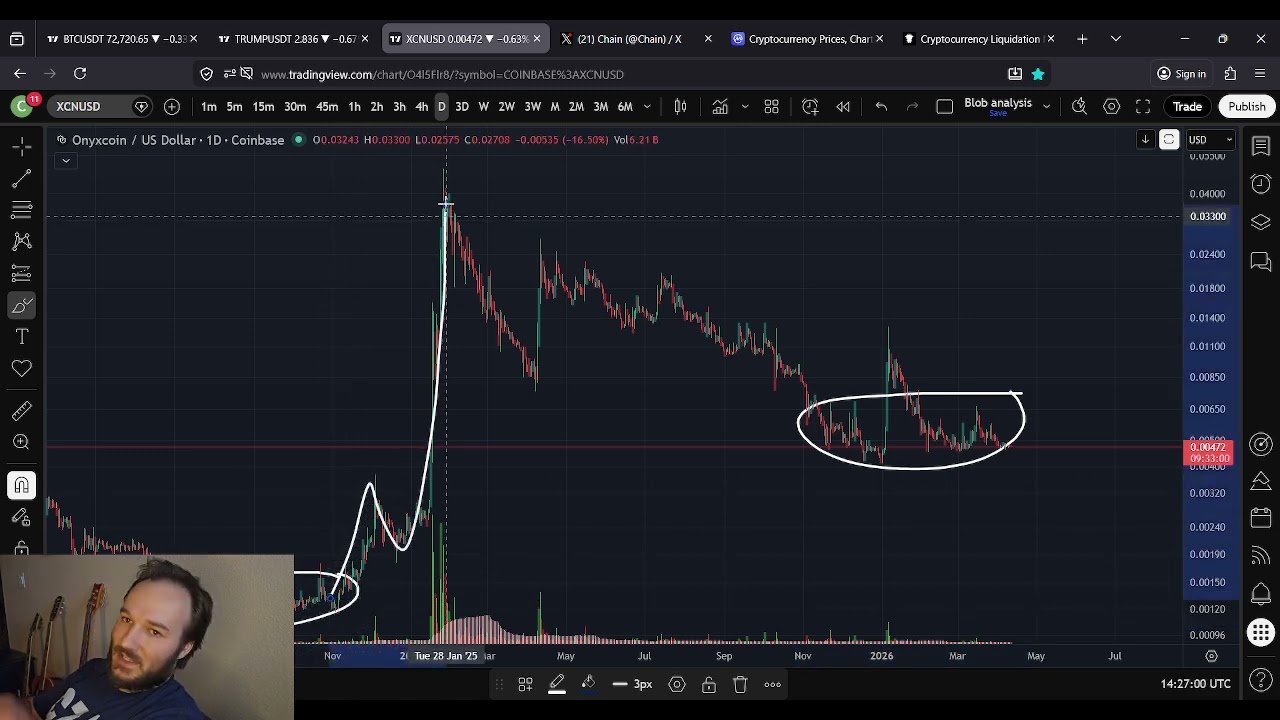Collapse the chart legend chevron
Screen dimensions: 1280x720
[x=66, y=161]
